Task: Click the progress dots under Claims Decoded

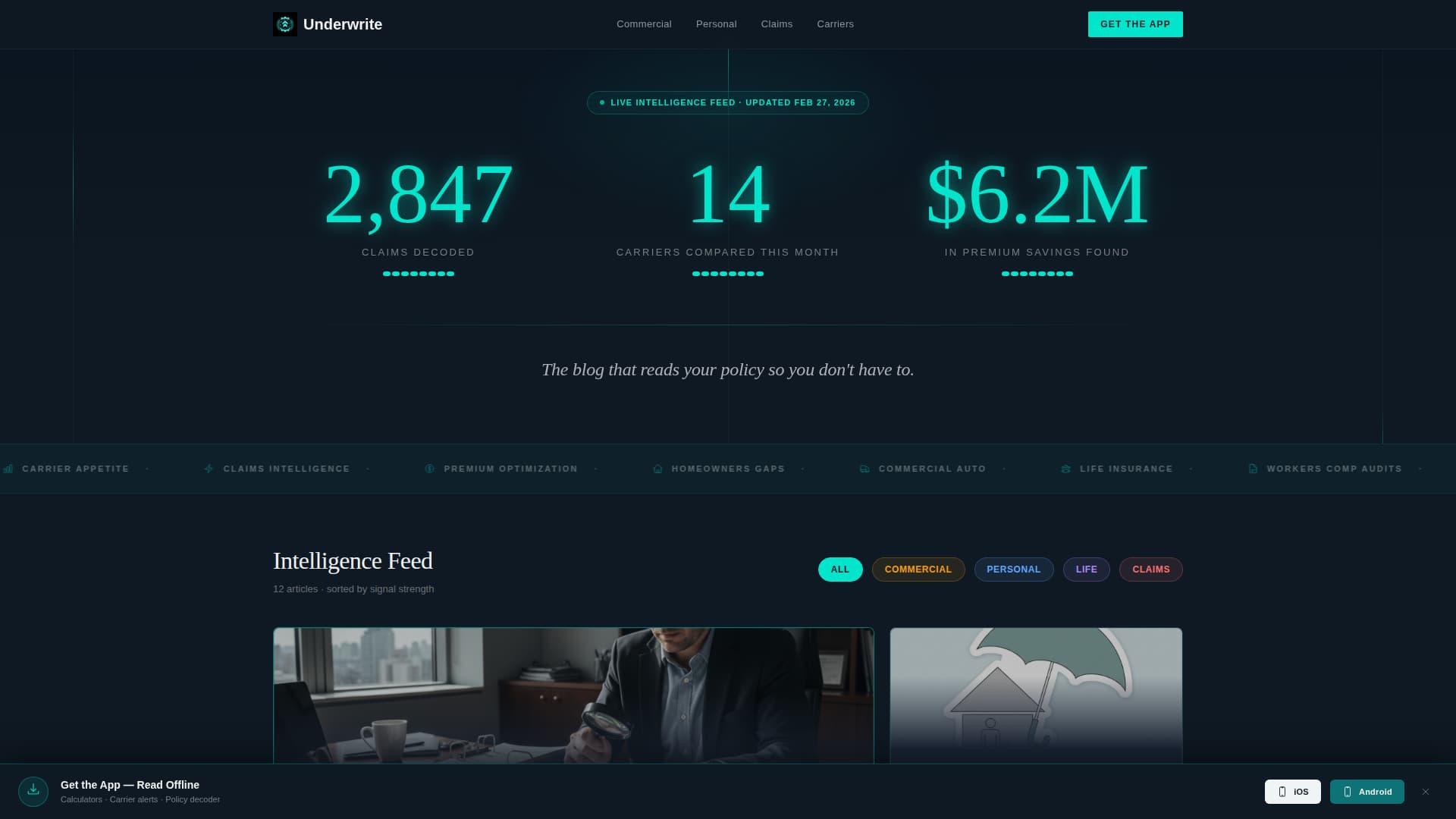Action: [419, 274]
